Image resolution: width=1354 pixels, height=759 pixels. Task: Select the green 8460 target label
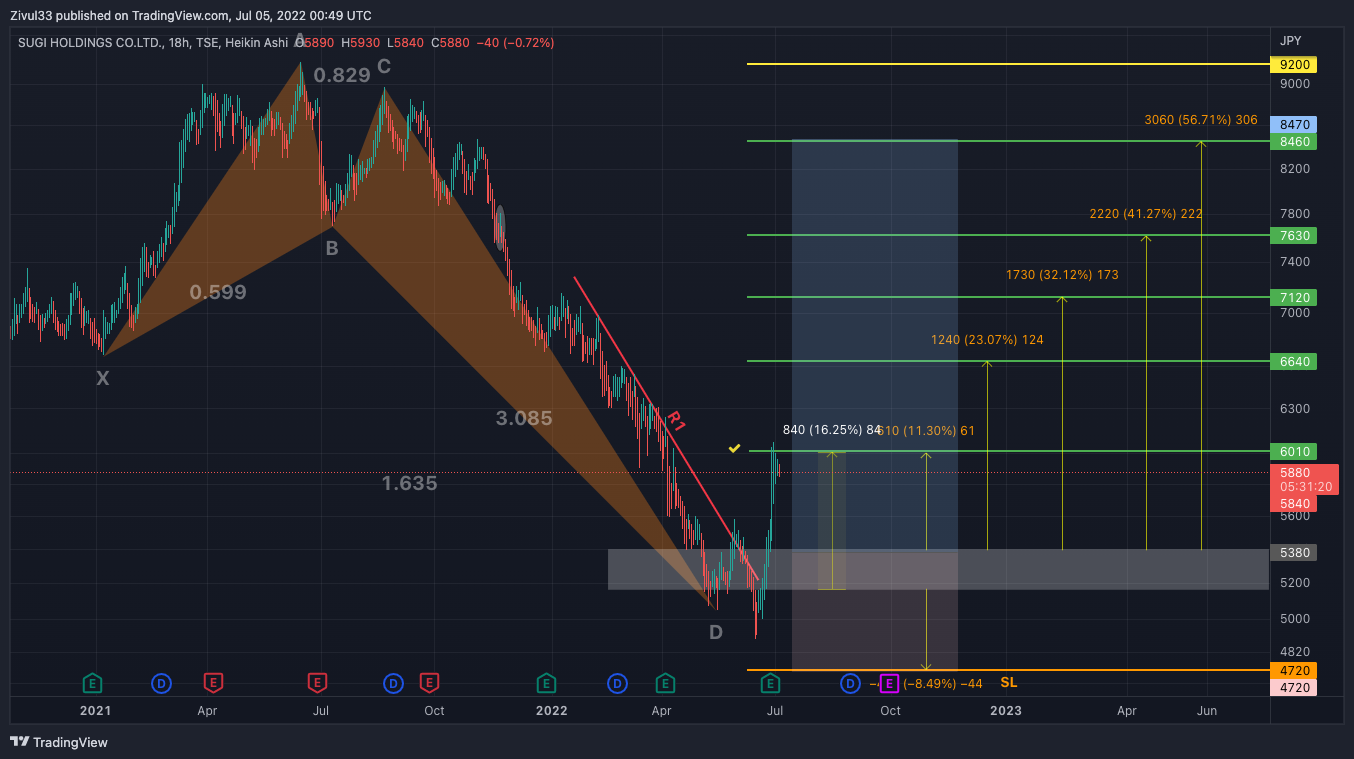point(1293,142)
